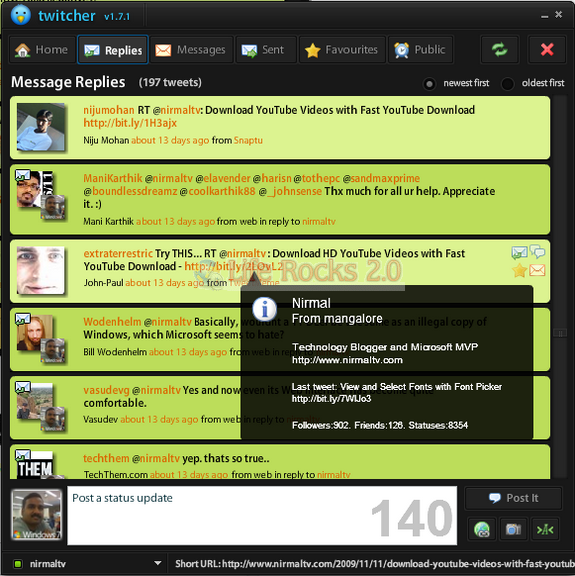Viewport: 575px width, 576px height.
Task: Refresh tweets with the green arrows icon
Action: coord(500,50)
